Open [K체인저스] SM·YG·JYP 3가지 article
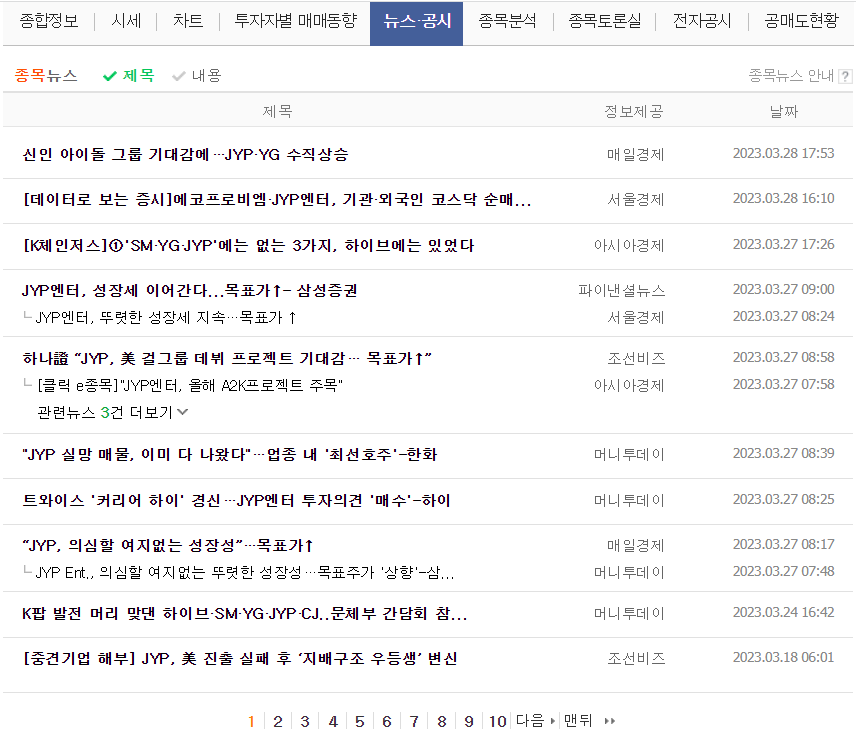This screenshot has width=856, height=735. pyautogui.click(x=248, y=246)
